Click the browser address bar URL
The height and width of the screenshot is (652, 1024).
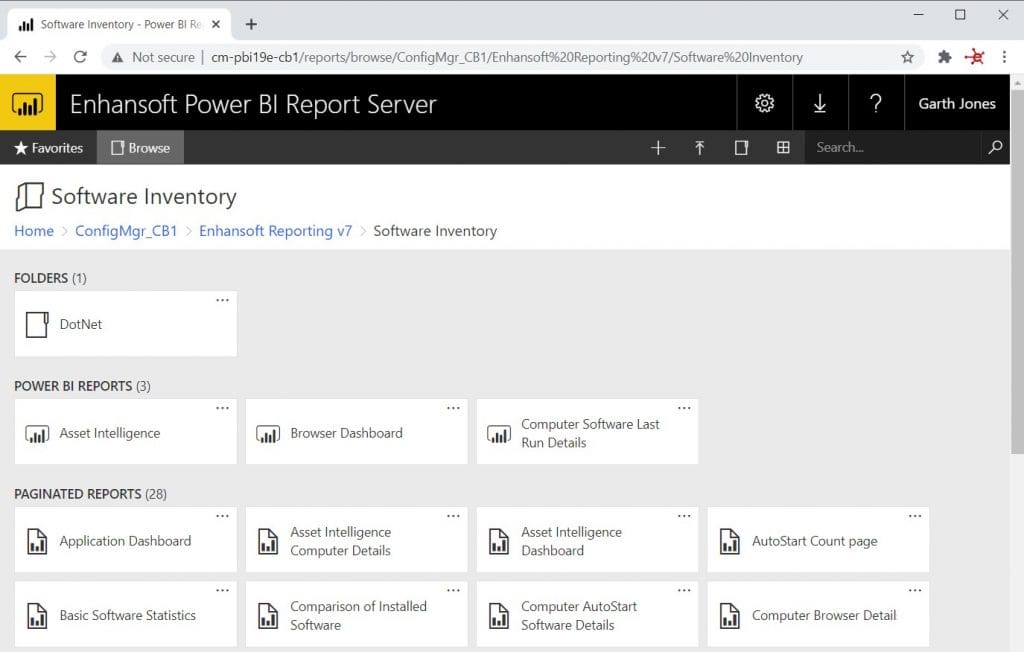click(506, 57)
